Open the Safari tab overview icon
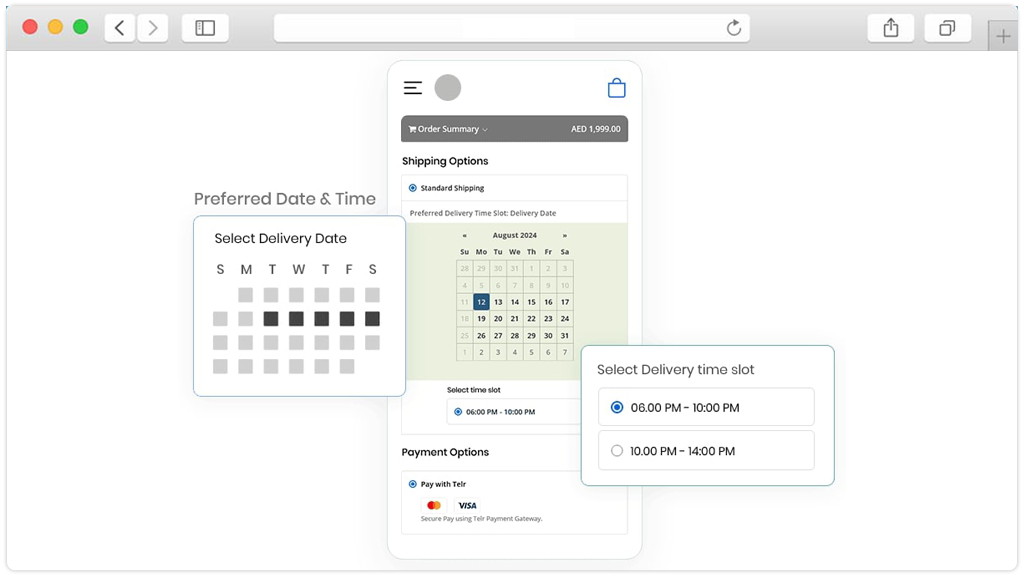This screenshot has height=576, width=1024. click(947, 27)
